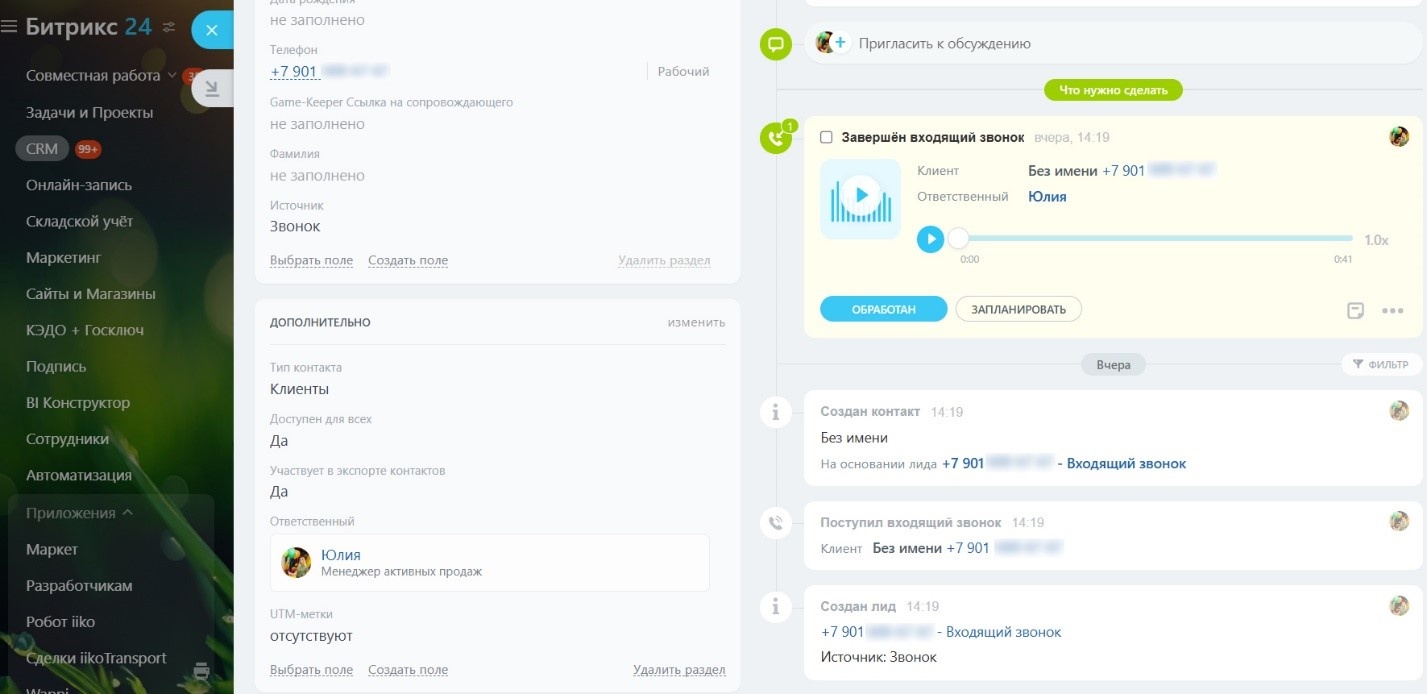Image resolution: width=1427 pixels, height=694 pixels.
Task: Play the call recording in audio player
Action: 930,239
